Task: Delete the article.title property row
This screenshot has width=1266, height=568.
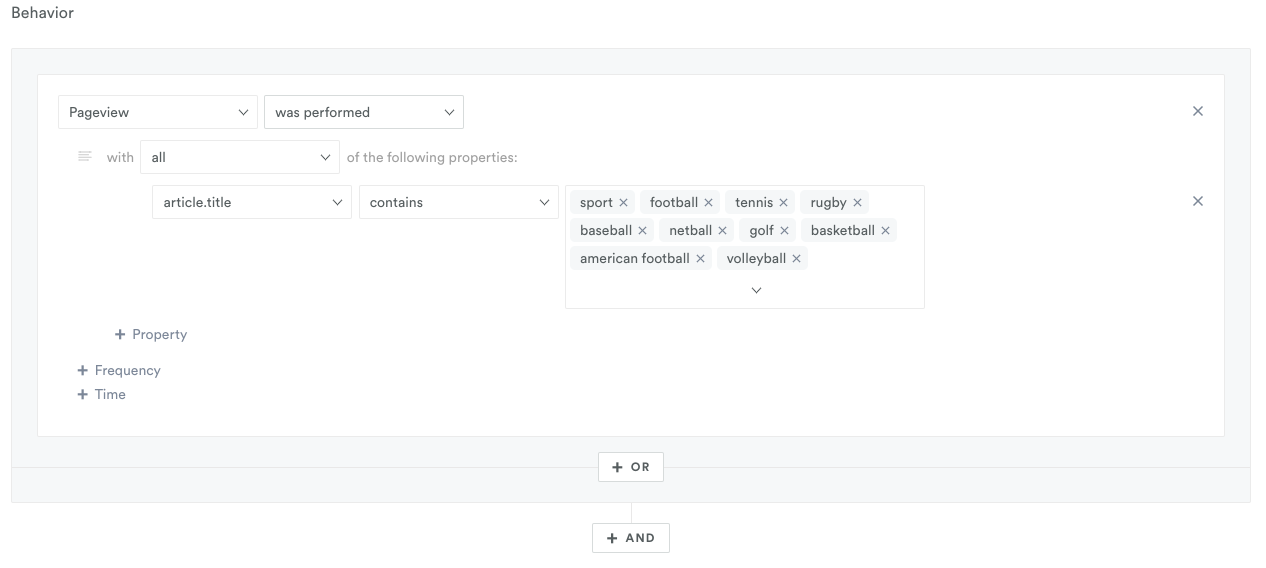Action: point(1197,201)
